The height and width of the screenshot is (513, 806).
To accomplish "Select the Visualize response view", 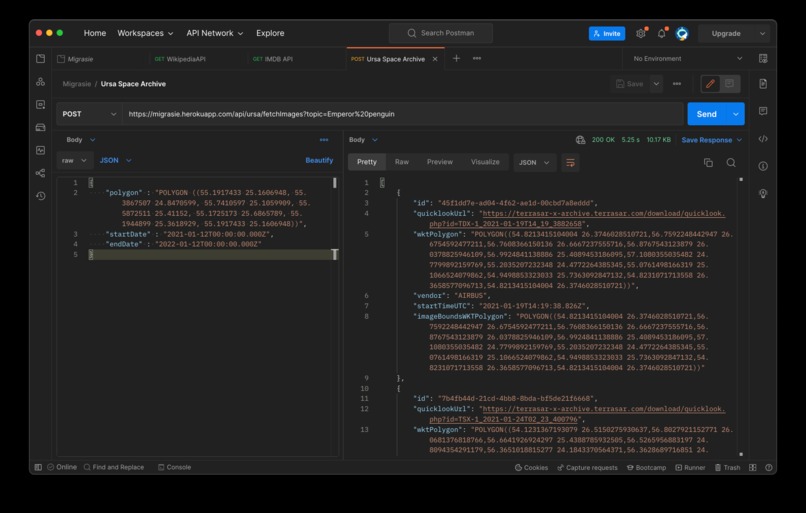I will (x=485, y=162).
